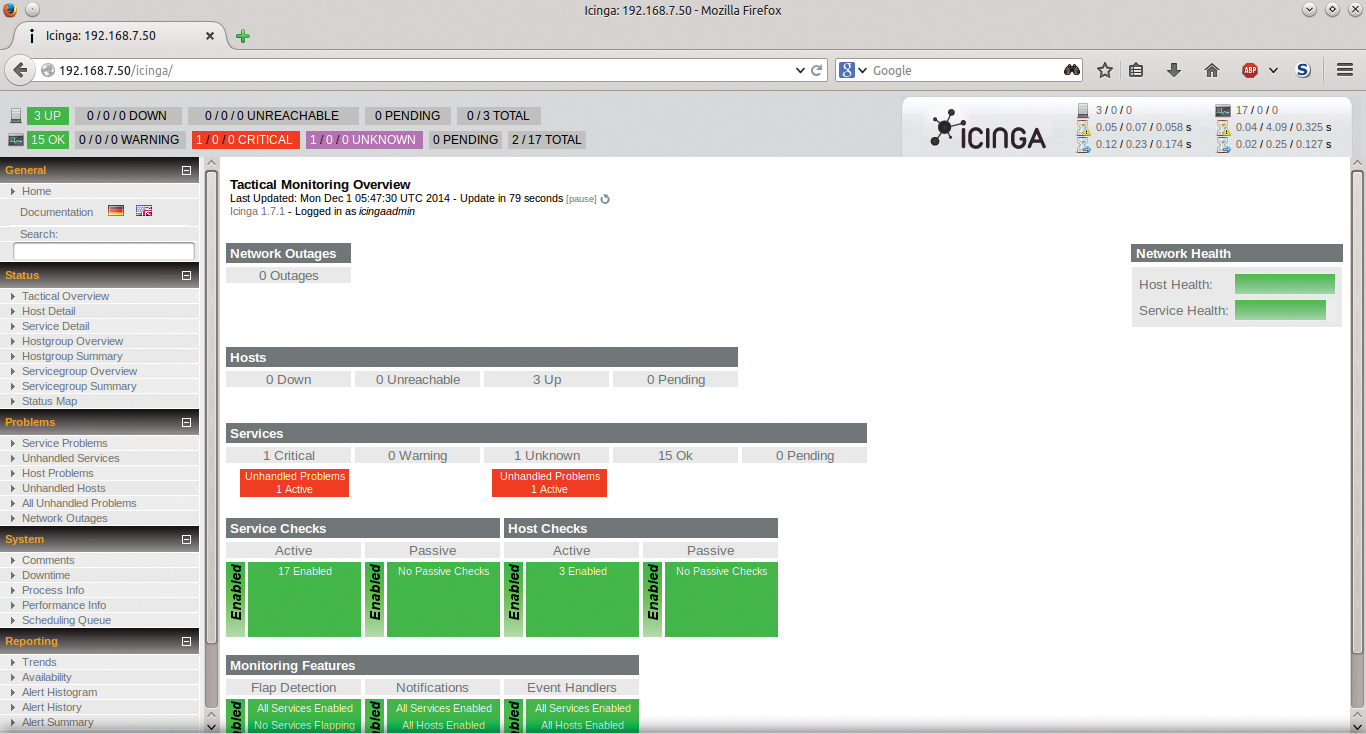Pause the automatic page refresh
Screen dimensions: 1366x734
pyautogui.click(x=580, y=199)
